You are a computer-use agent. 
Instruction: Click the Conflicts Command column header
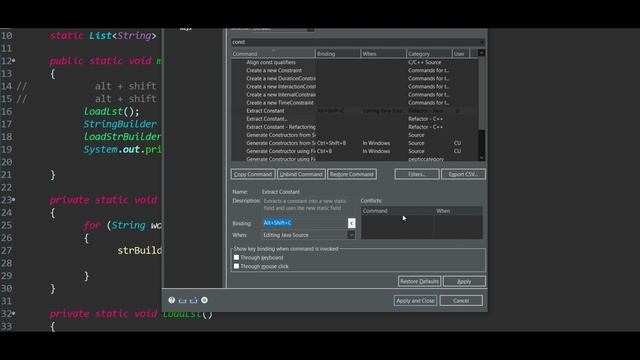pos(397,211)
